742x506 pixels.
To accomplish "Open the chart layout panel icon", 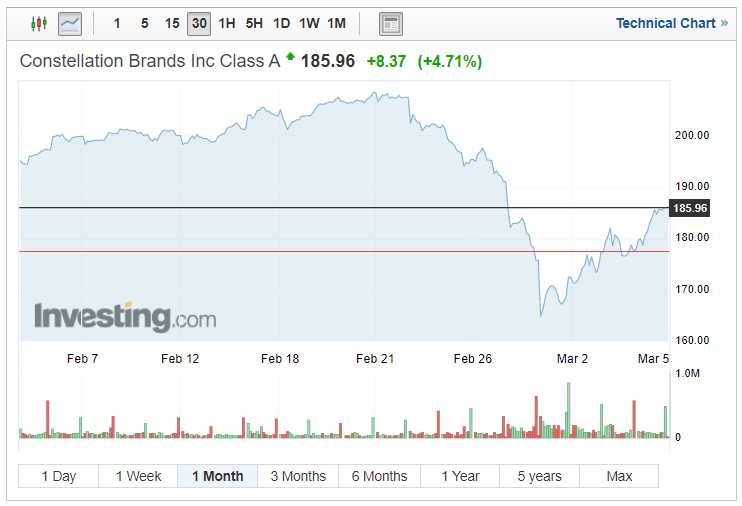I will (392, 23).
